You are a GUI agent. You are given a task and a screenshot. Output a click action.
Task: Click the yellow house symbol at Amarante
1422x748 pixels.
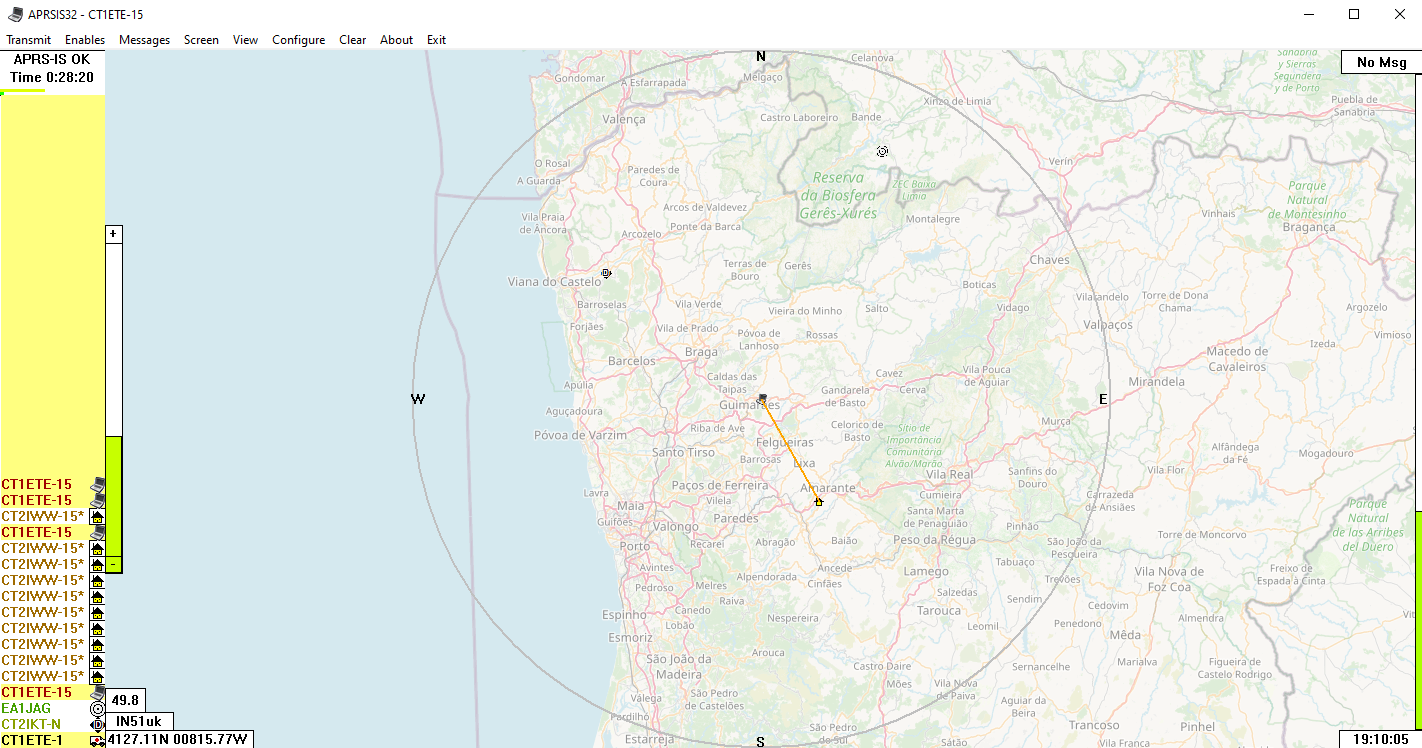coord(818,501)
